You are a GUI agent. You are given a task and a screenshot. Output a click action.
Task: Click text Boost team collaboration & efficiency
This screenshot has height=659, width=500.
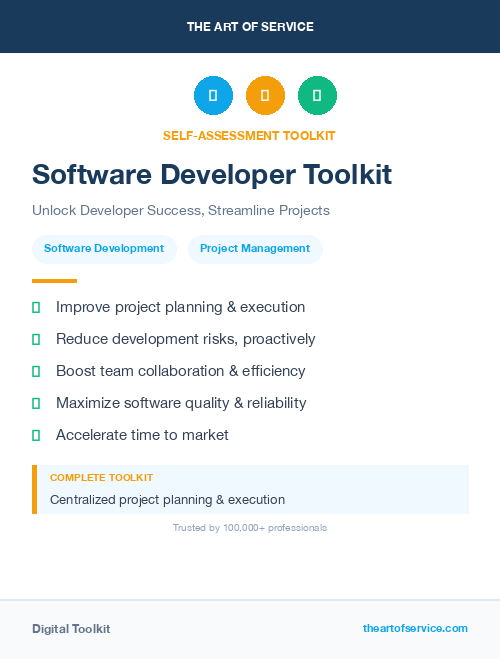[x=181, y=371]
